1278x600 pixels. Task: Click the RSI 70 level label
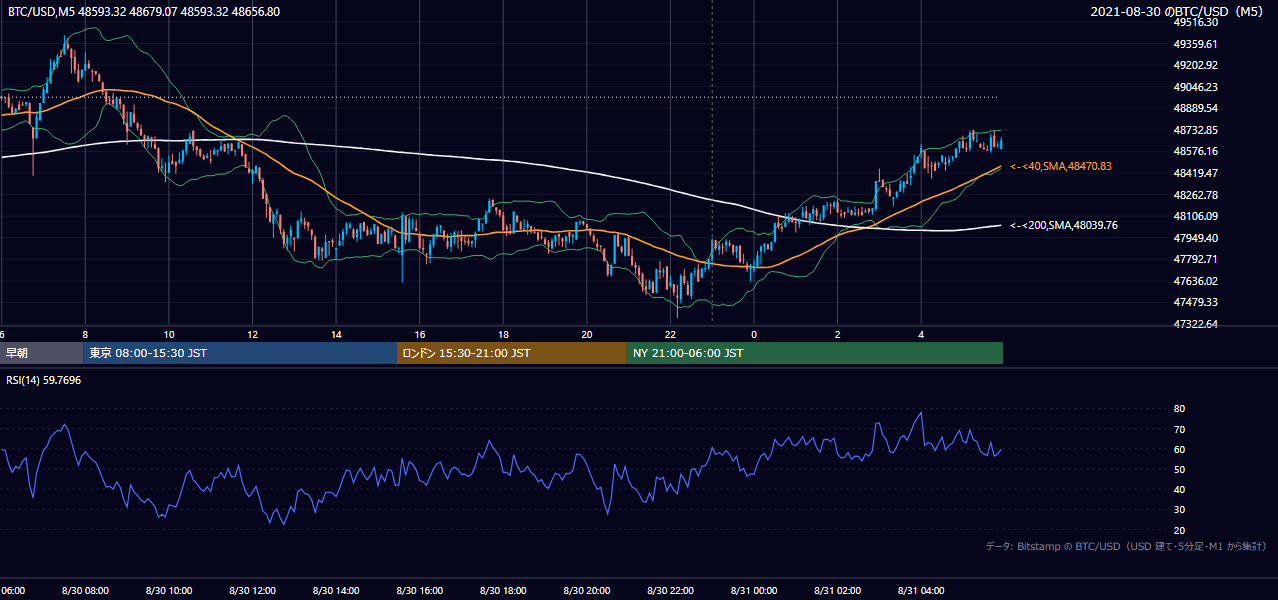(x=1179, y=429)
